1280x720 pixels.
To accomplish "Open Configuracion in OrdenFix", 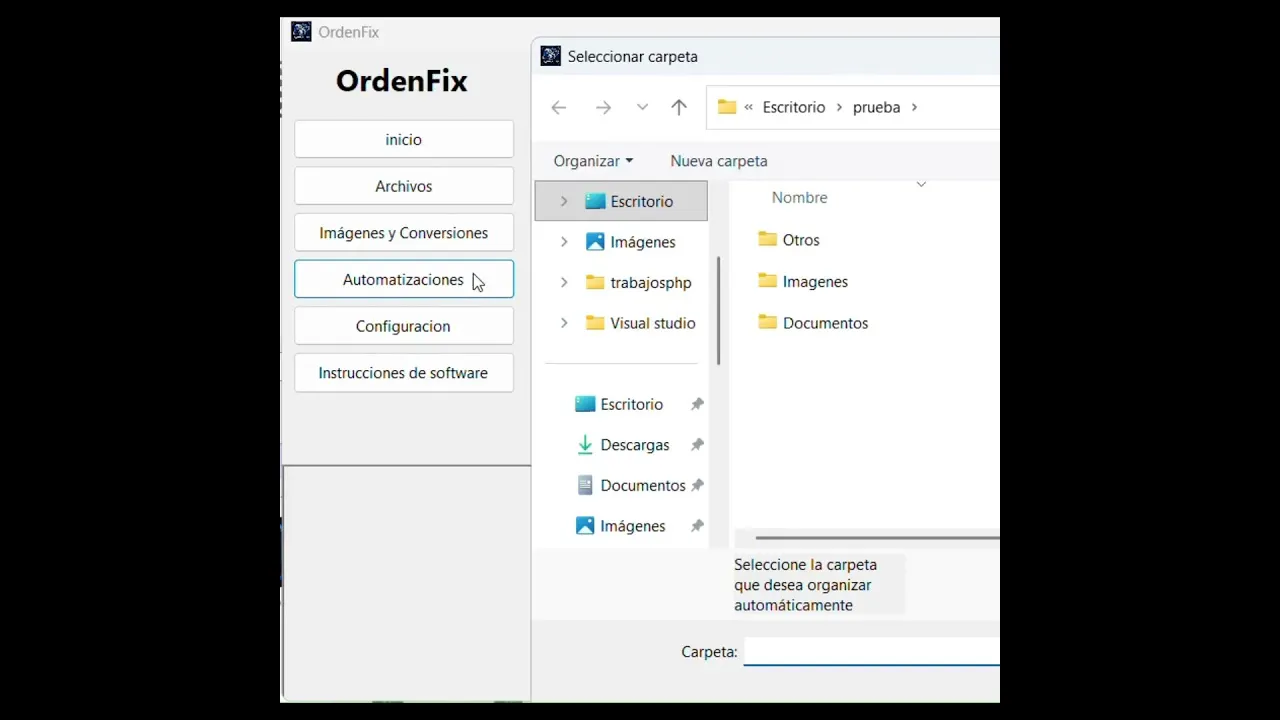I will coord(404,326).
